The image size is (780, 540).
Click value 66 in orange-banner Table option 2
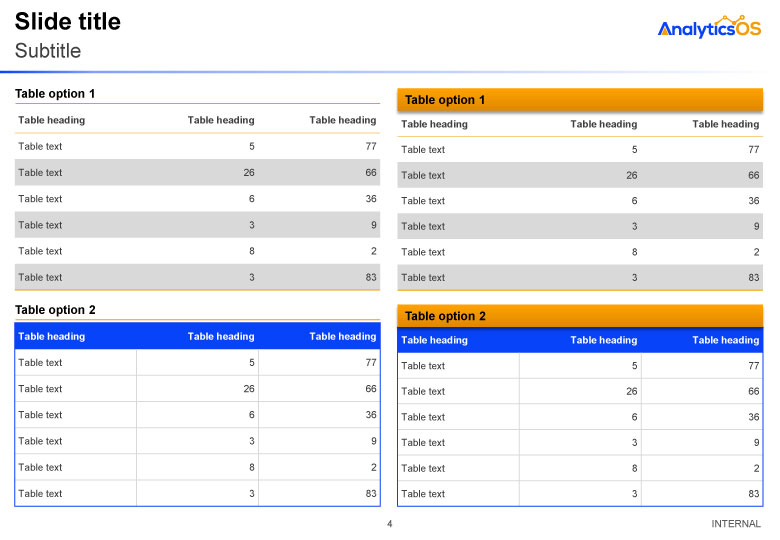point(754,391)
